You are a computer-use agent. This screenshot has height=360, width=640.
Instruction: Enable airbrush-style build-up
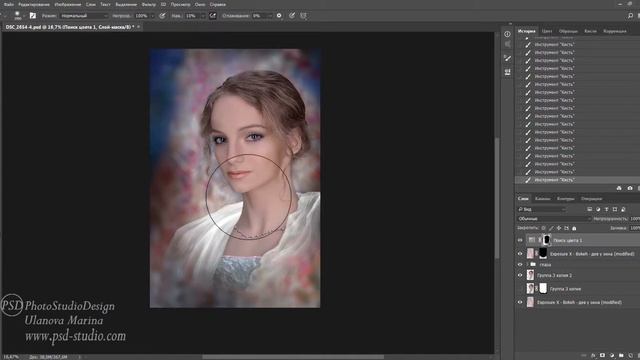(213, 16)
